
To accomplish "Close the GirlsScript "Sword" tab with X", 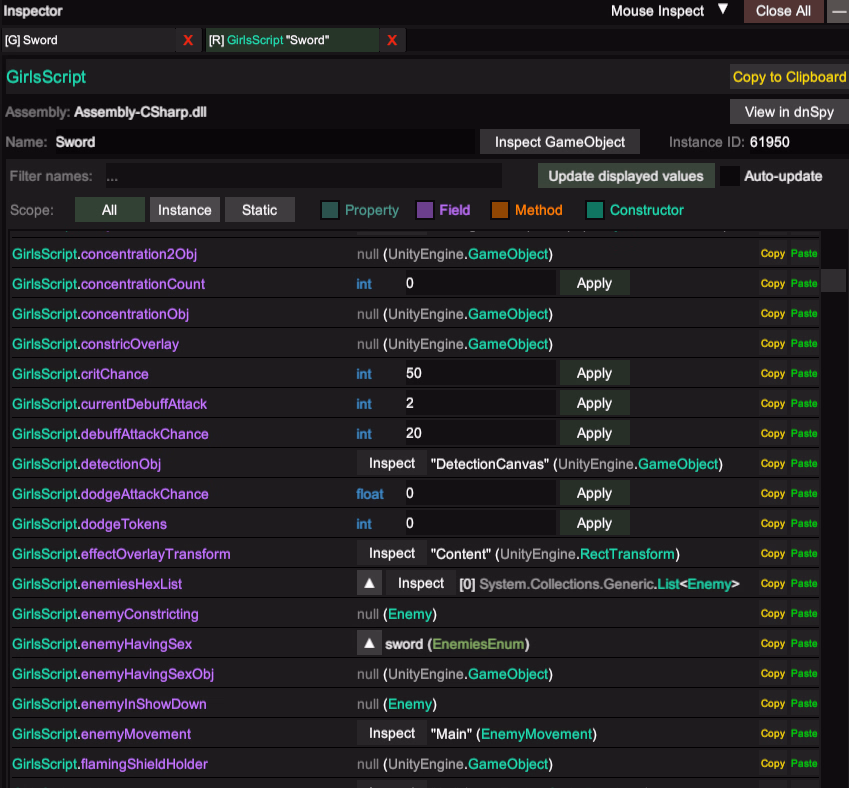I will (392, 40).
